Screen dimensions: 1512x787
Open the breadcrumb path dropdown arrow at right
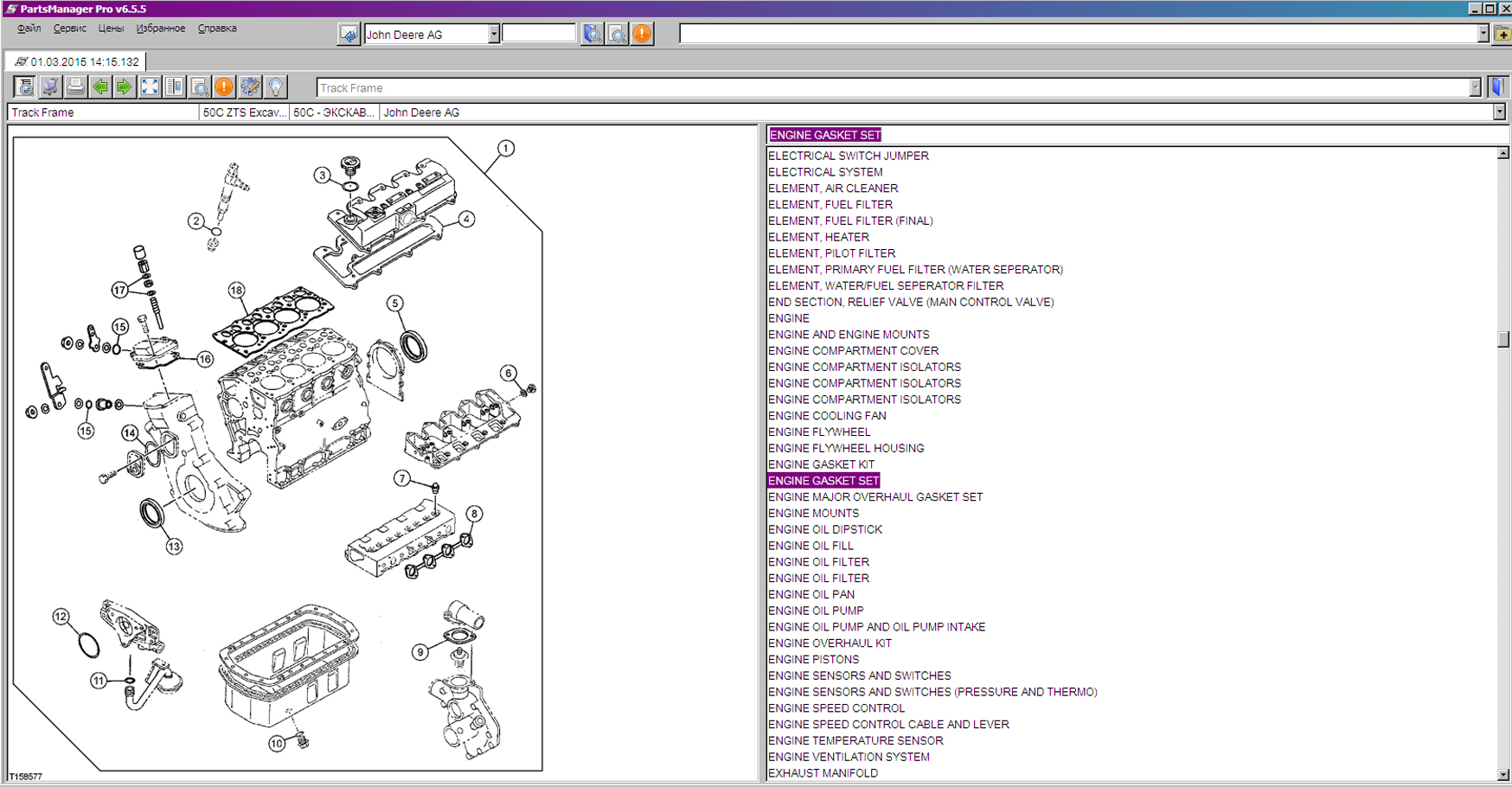tap(1498, 112)
